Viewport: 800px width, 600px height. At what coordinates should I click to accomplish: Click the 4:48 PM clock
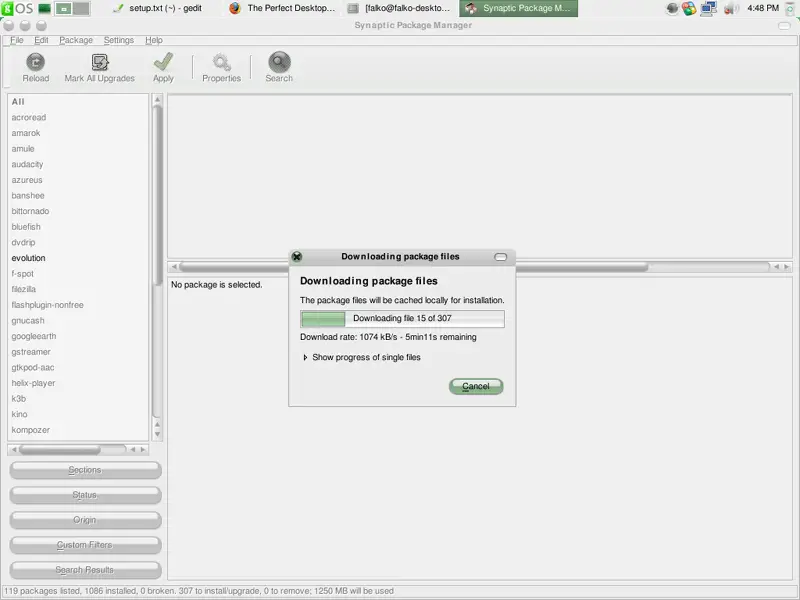click(x=763, y=8)
